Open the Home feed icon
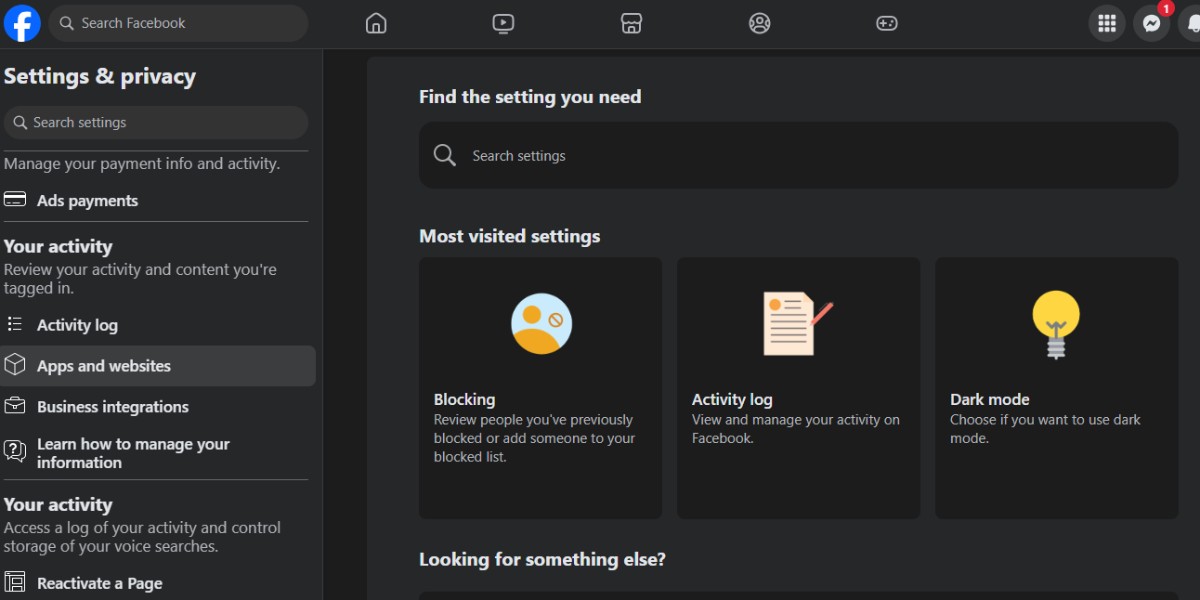The image size is (1200, 600). 376,23
